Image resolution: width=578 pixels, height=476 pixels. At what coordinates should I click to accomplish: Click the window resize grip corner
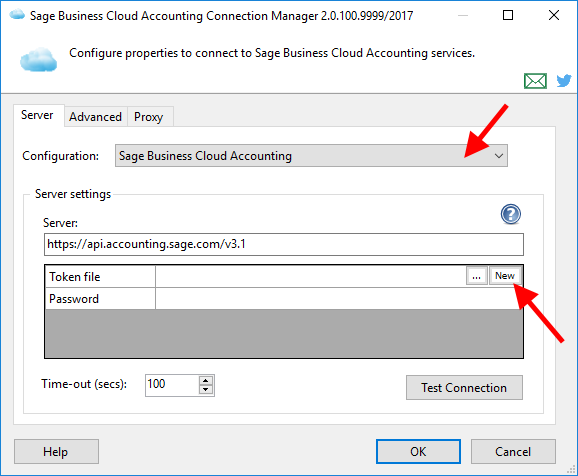(x=571, y=469)
